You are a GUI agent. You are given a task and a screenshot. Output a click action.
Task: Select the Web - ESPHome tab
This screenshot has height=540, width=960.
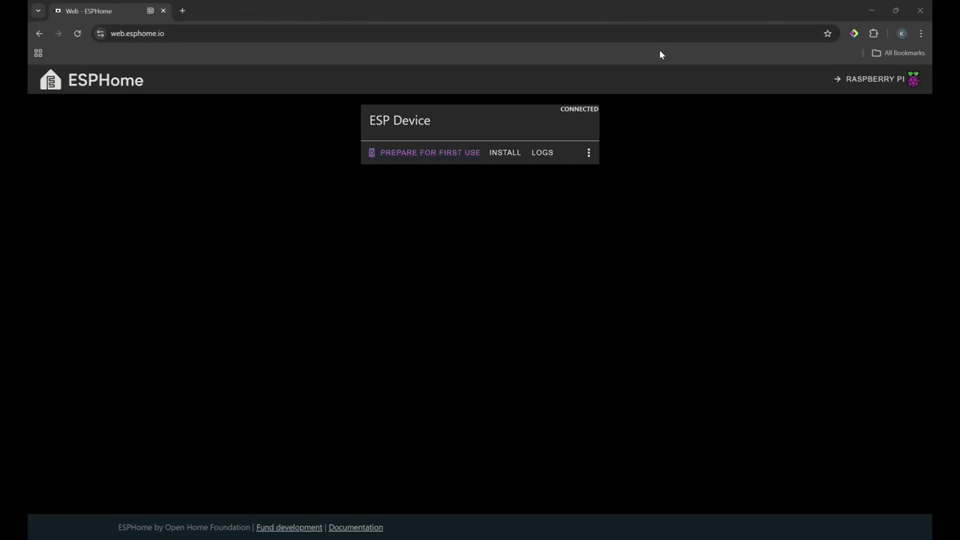click(x=98, y=11)
